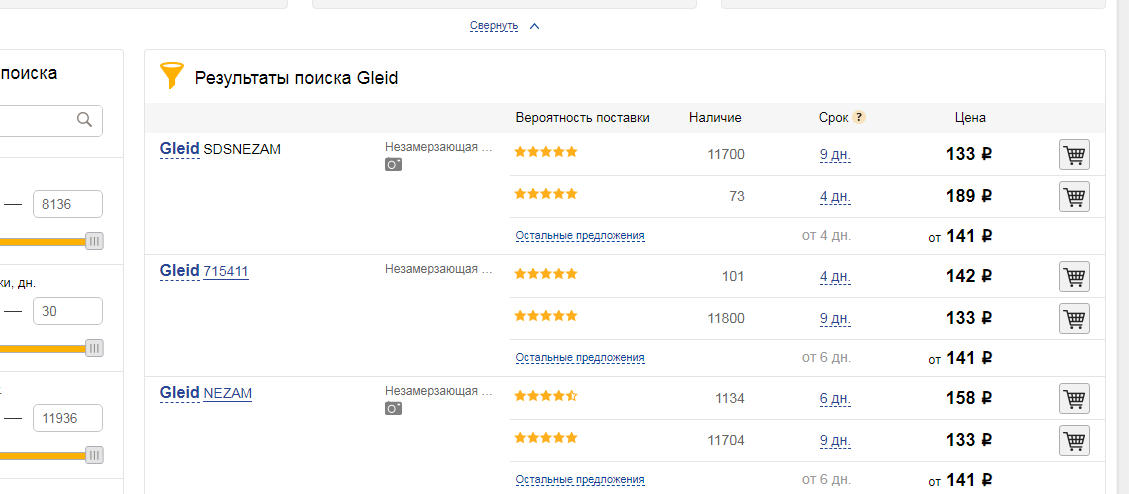The image size is (1129, 494).
Task: Click input field containing 11936
Action: pyautogui.click(x=68, y=418)
